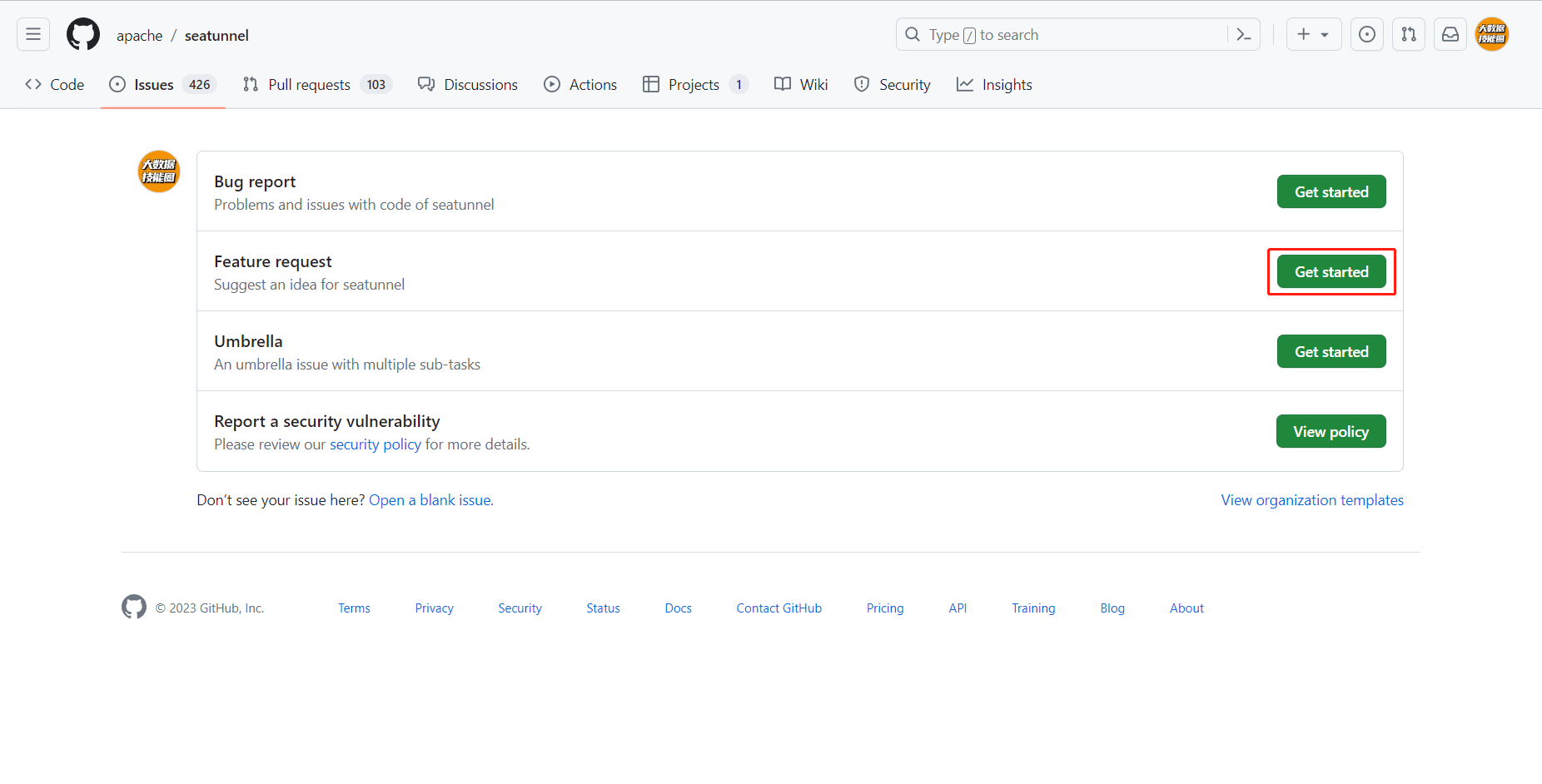This screenshot has height=784, width=1542.
Task: Open the footer About link
Action: point(1186,608)
